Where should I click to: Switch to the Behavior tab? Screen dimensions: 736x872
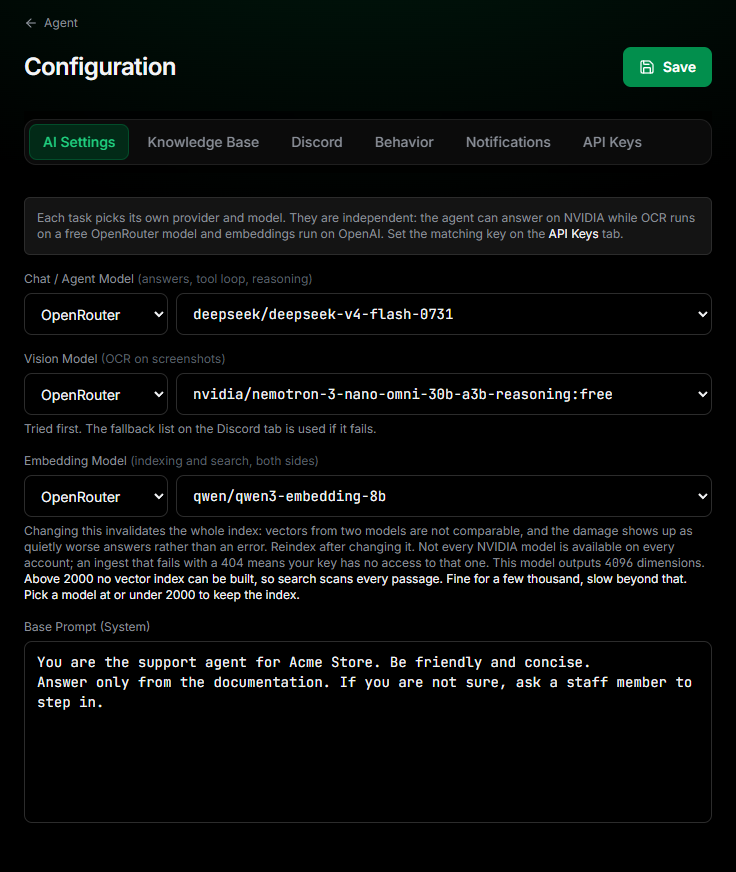point(404,142)
